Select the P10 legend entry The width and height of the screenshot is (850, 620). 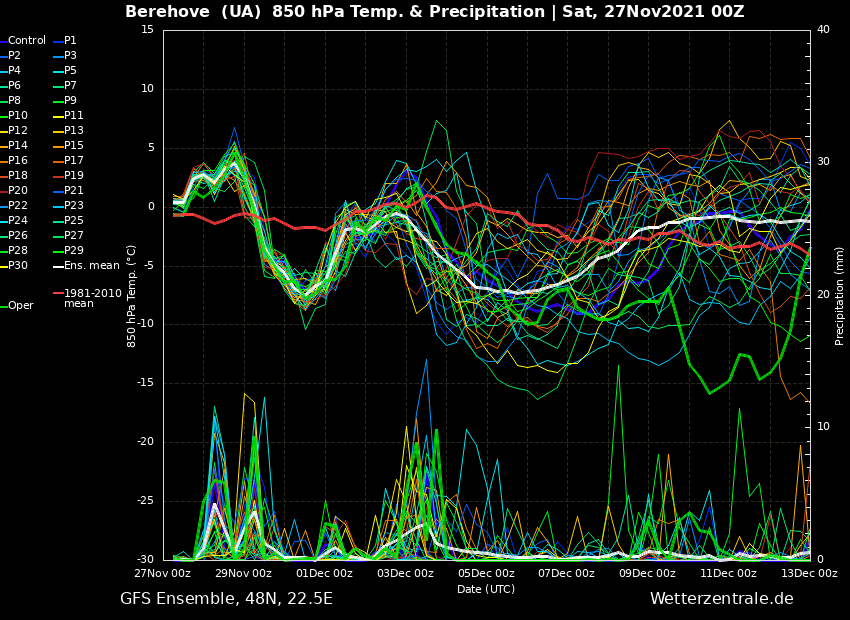pos(18,116)
